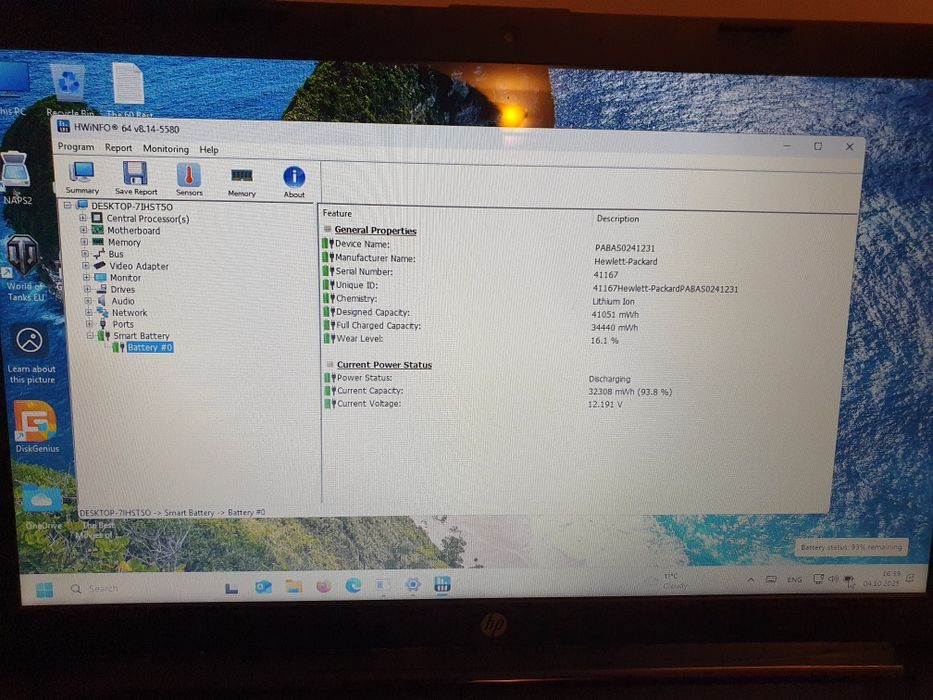Viewport: 933px width, 700px height.
Task: Expand the Drives tree node
Action: [87, 289]
